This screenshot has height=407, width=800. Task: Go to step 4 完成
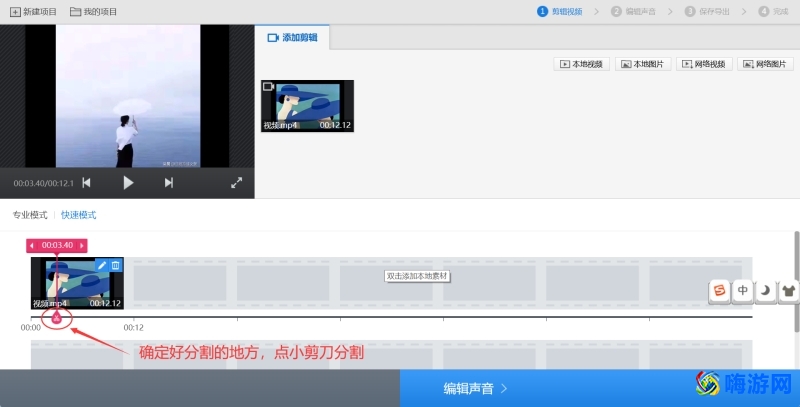pyautogui.click(x=773, y=11)
